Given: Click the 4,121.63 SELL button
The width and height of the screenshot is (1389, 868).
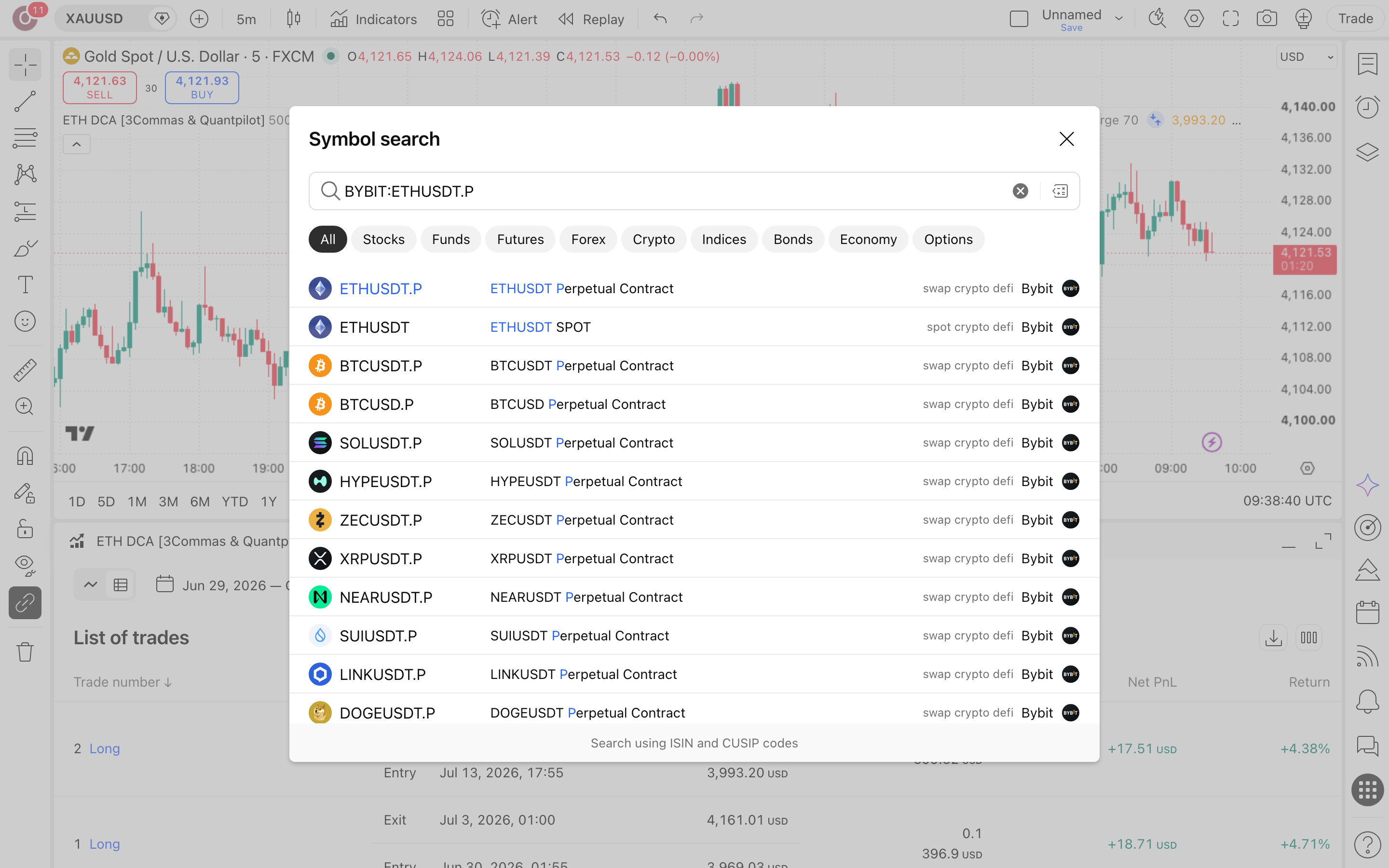Looking at the screenshot, I should pyautogui.click(x=100, y=87).
